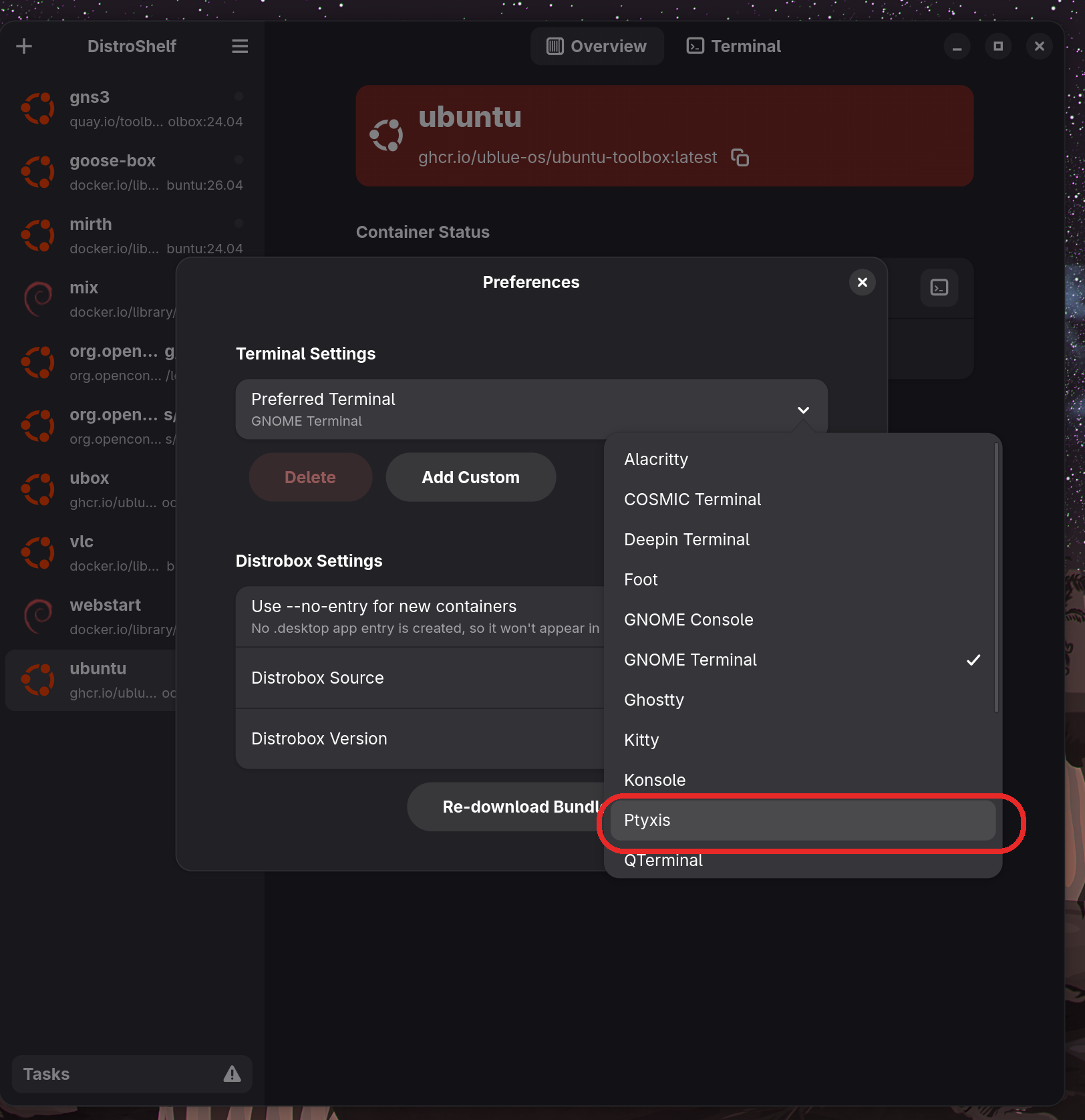This screenshot has height=1120, width=1085.
Task: Click the mirth container icon
Action: point(38,235)
